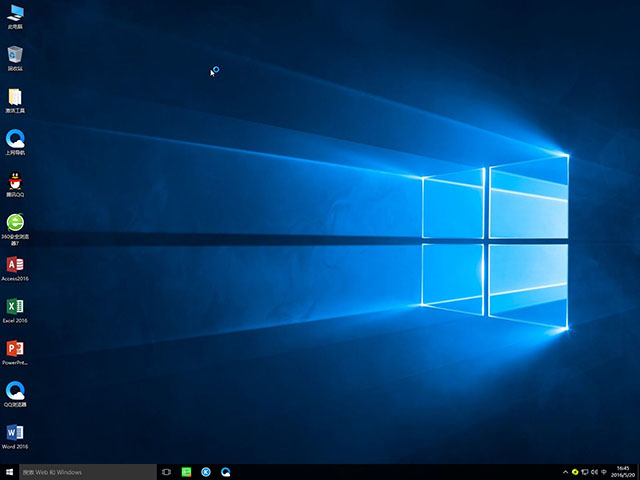Open the volume speaker icon in the tray
The width and height of the screenshot is (640, 480).
(595, 471)
